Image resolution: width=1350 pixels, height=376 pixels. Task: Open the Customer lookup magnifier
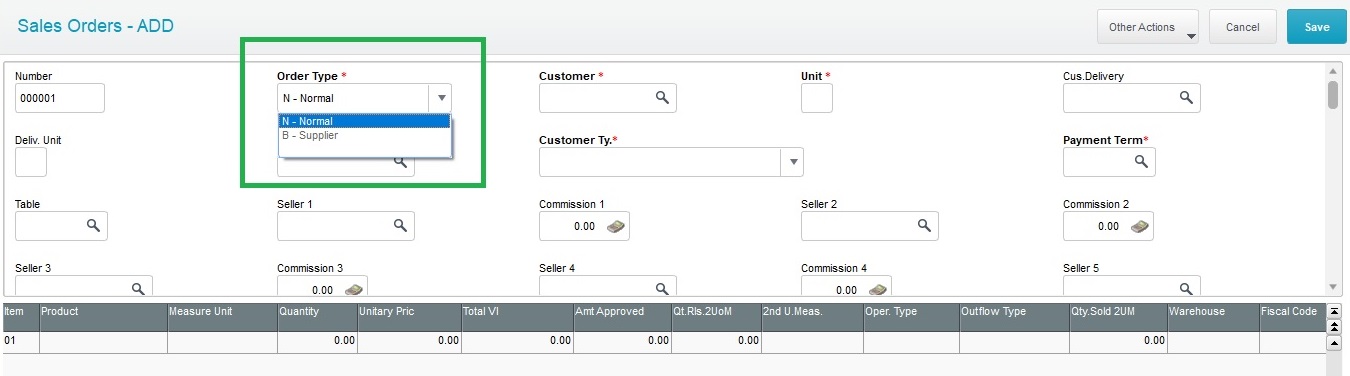pos(661,97)
